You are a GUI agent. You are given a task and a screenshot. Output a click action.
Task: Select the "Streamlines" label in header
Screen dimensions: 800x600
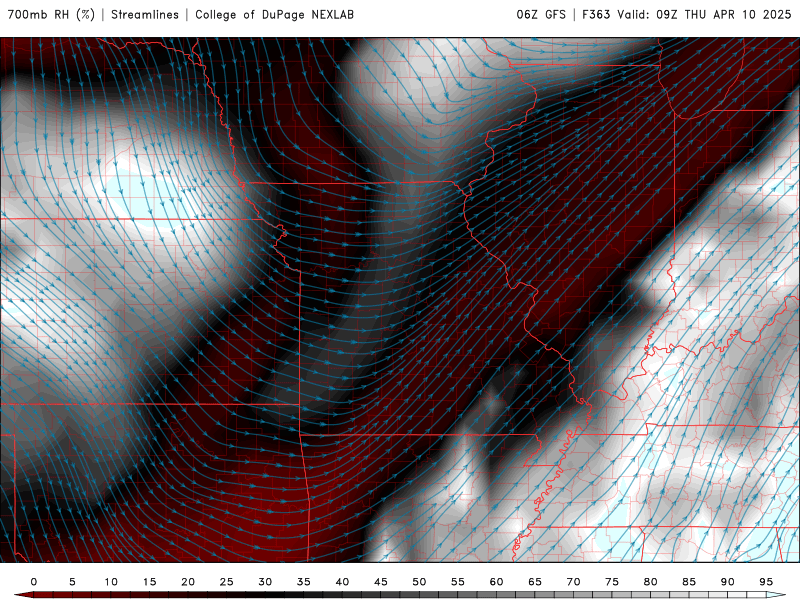145,15
